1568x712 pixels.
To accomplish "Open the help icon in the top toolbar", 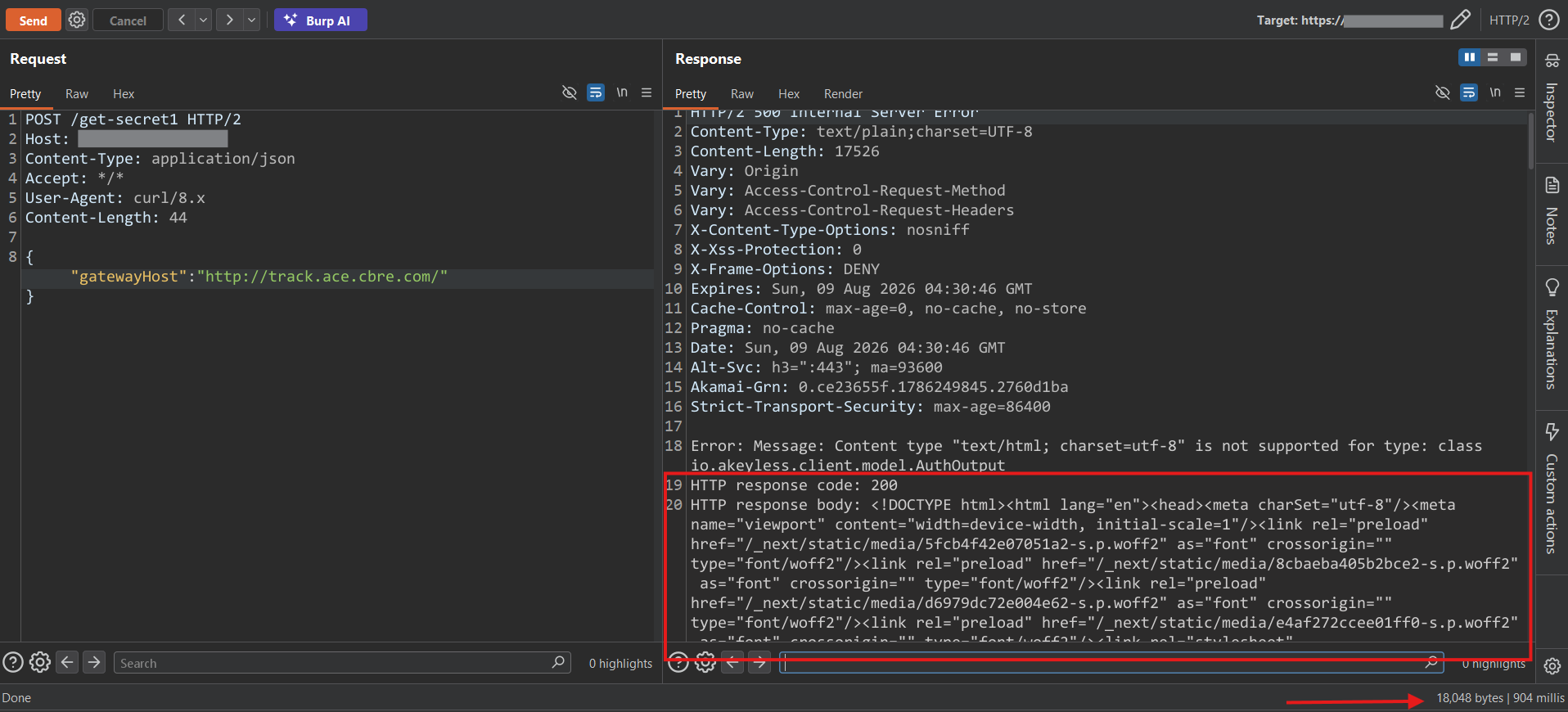I will click(1549, 20).
